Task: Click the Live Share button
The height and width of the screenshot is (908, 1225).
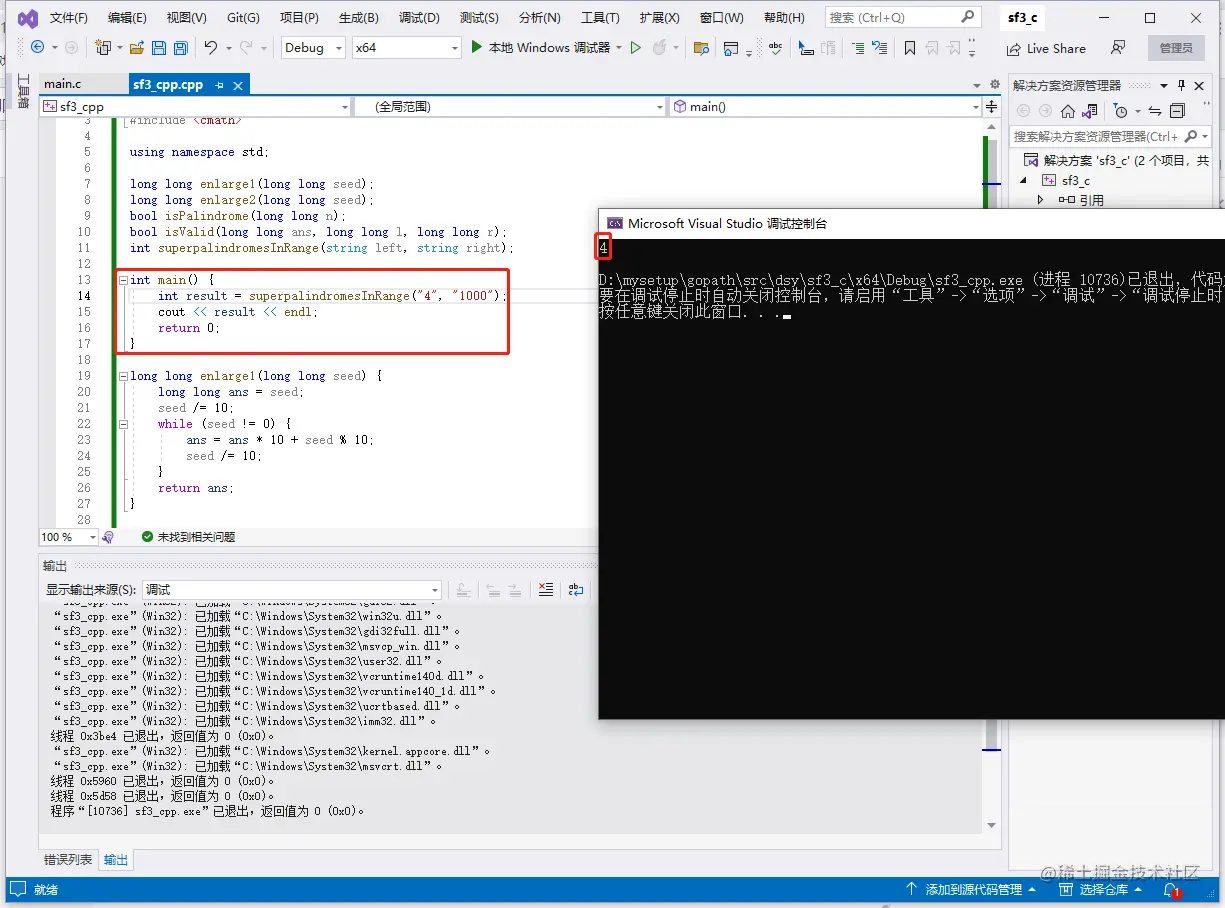Action: [1045, 48]
